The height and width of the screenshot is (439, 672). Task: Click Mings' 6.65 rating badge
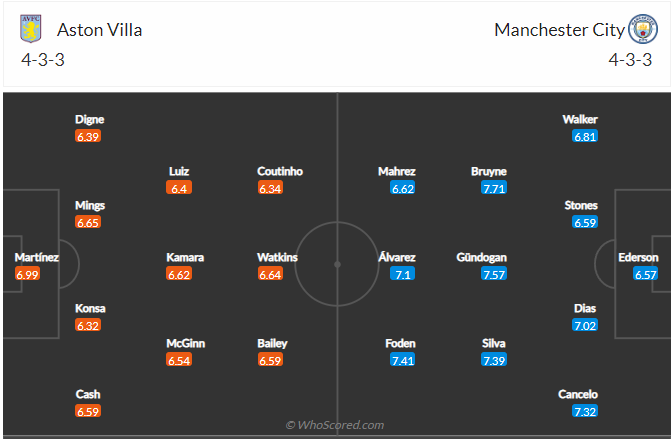[89, 222]
